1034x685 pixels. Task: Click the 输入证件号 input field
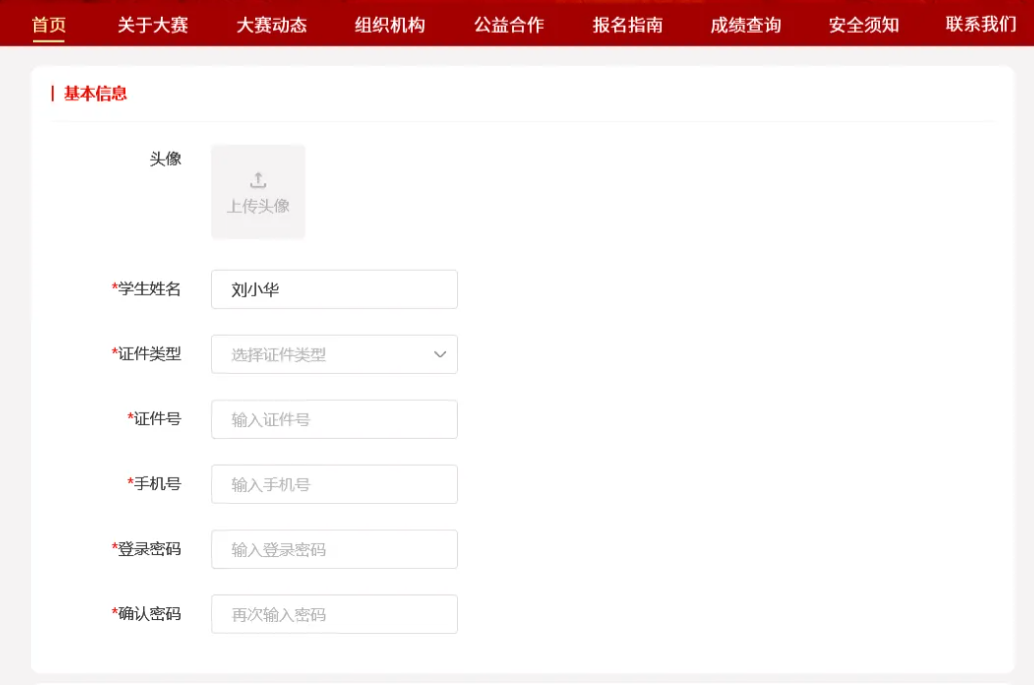tap(334, 419)
